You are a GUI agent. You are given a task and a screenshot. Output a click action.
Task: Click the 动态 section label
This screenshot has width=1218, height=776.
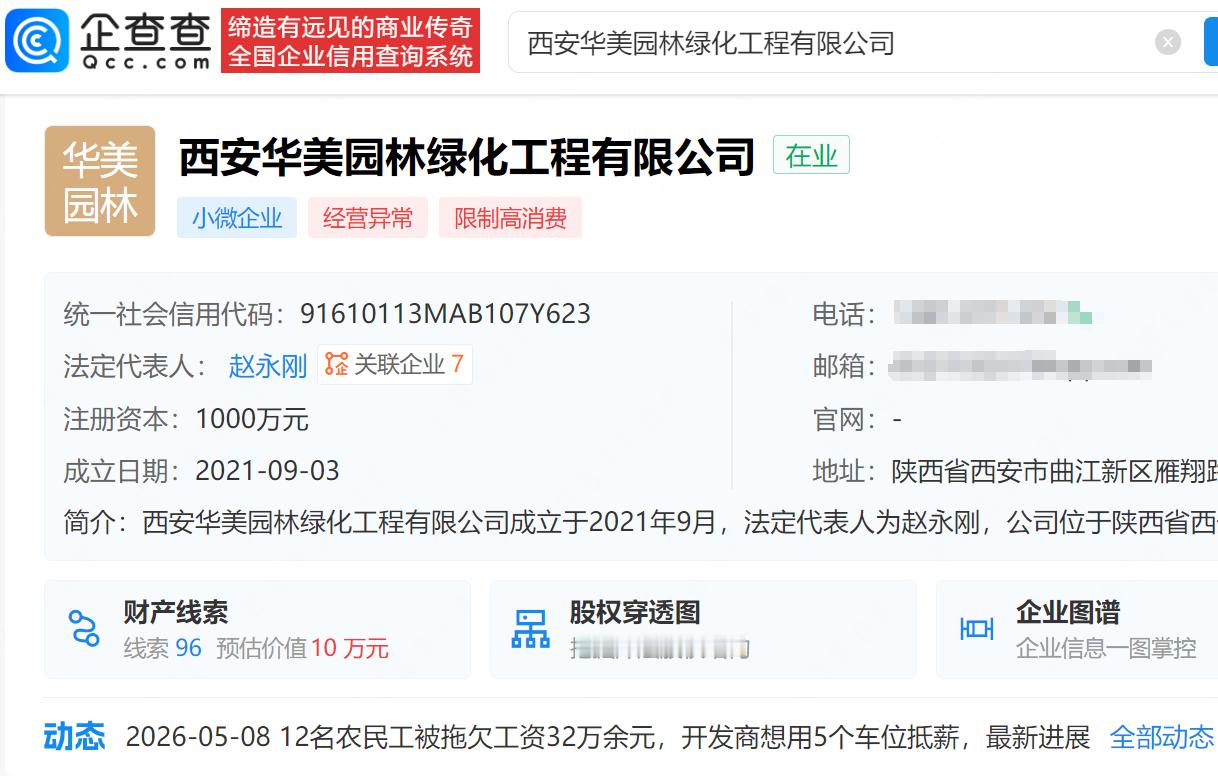pyautogui.click(x=74, y=737)
